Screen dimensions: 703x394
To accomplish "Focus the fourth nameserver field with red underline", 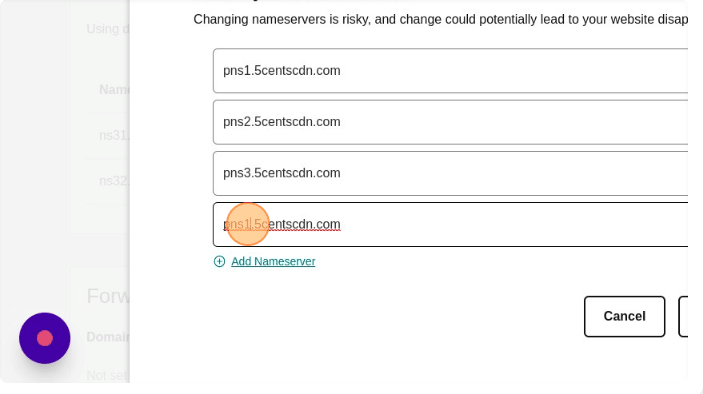I will [x=450, y=225].
